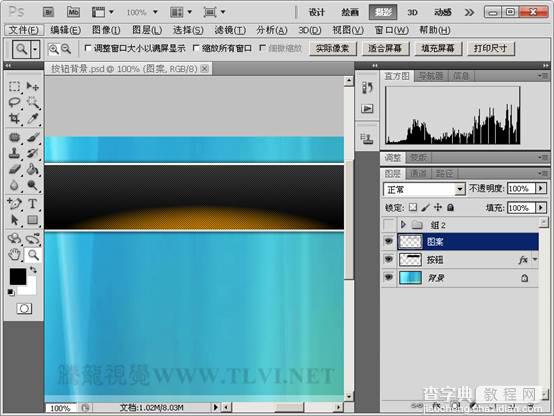Click the 填充屏幕 button
The width and height of the screenshot is (554, 416).
(438, 48)
